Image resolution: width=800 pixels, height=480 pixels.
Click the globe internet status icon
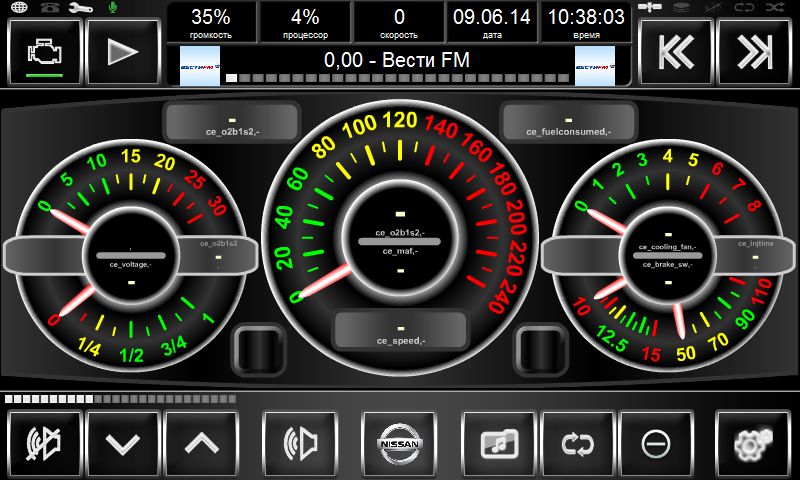19,8
